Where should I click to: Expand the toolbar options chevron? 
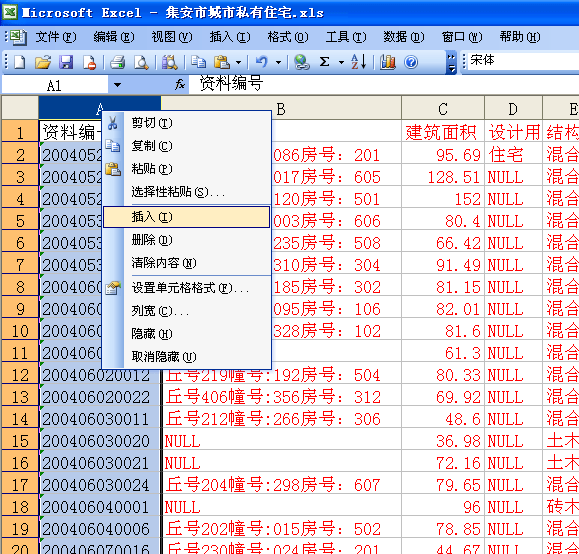[451, 63]
